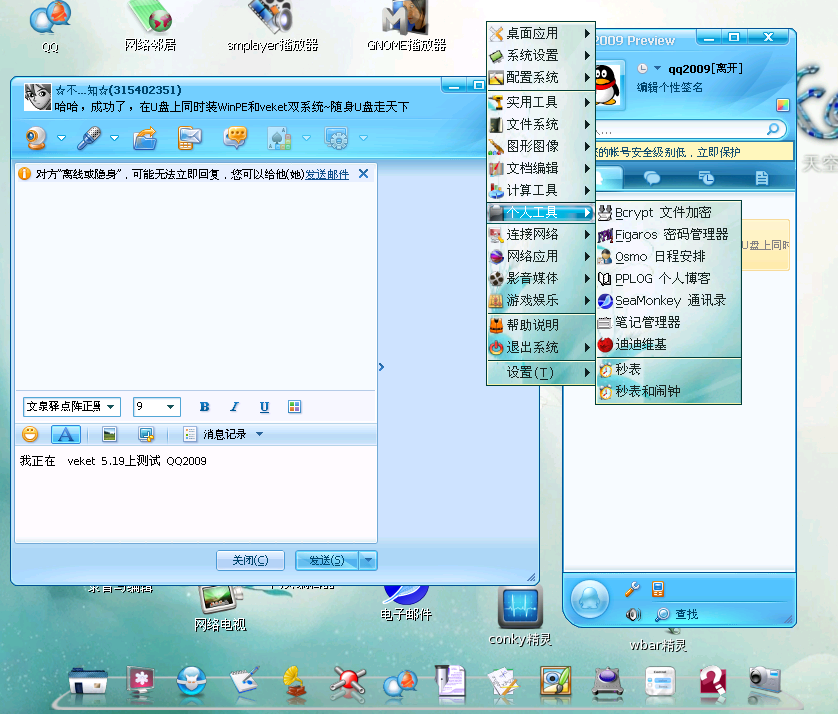Open the send button options arrow
Viewport: 838px width, 714px height.
click(368, 561)
